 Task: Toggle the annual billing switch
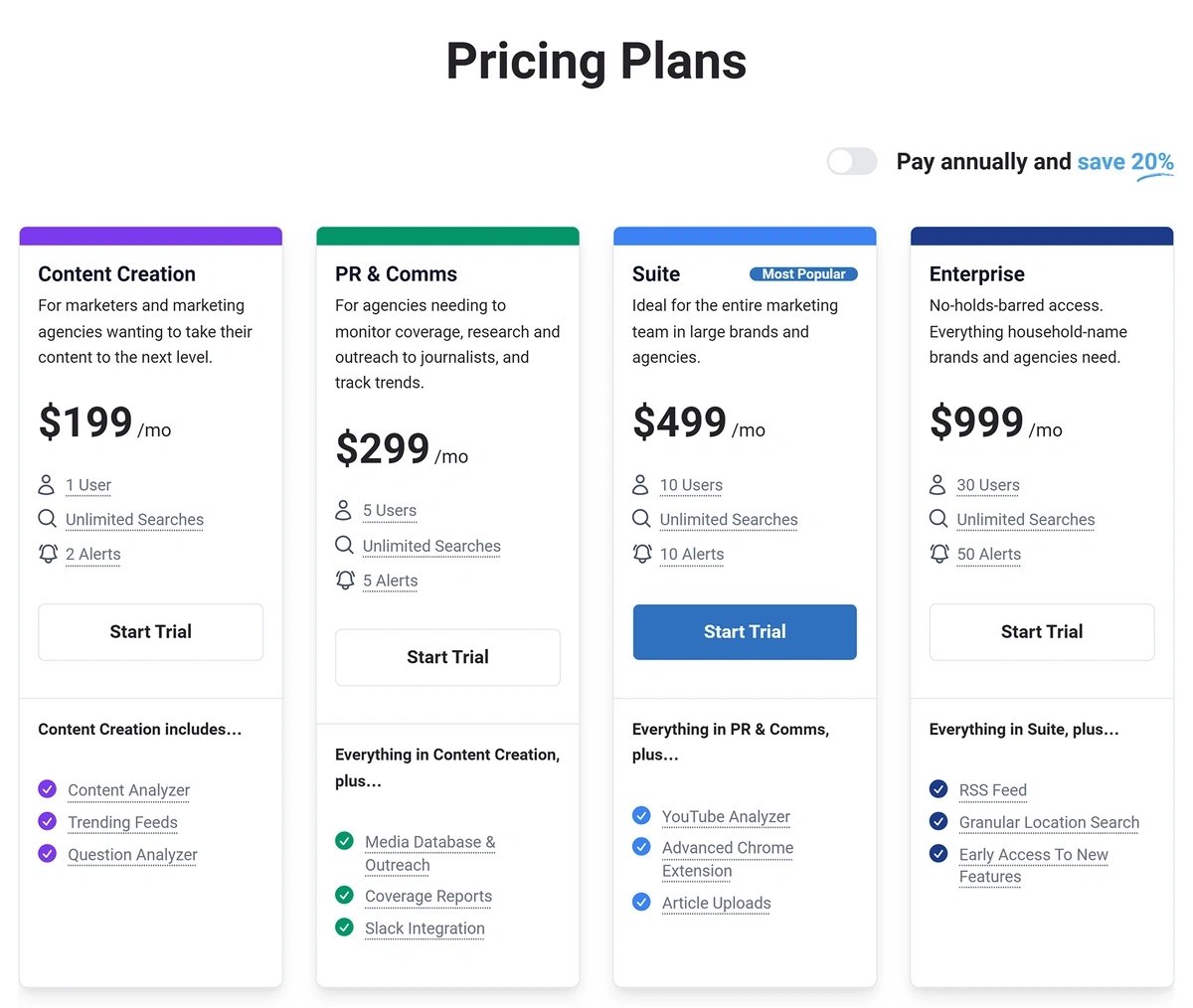click(852, 161)
